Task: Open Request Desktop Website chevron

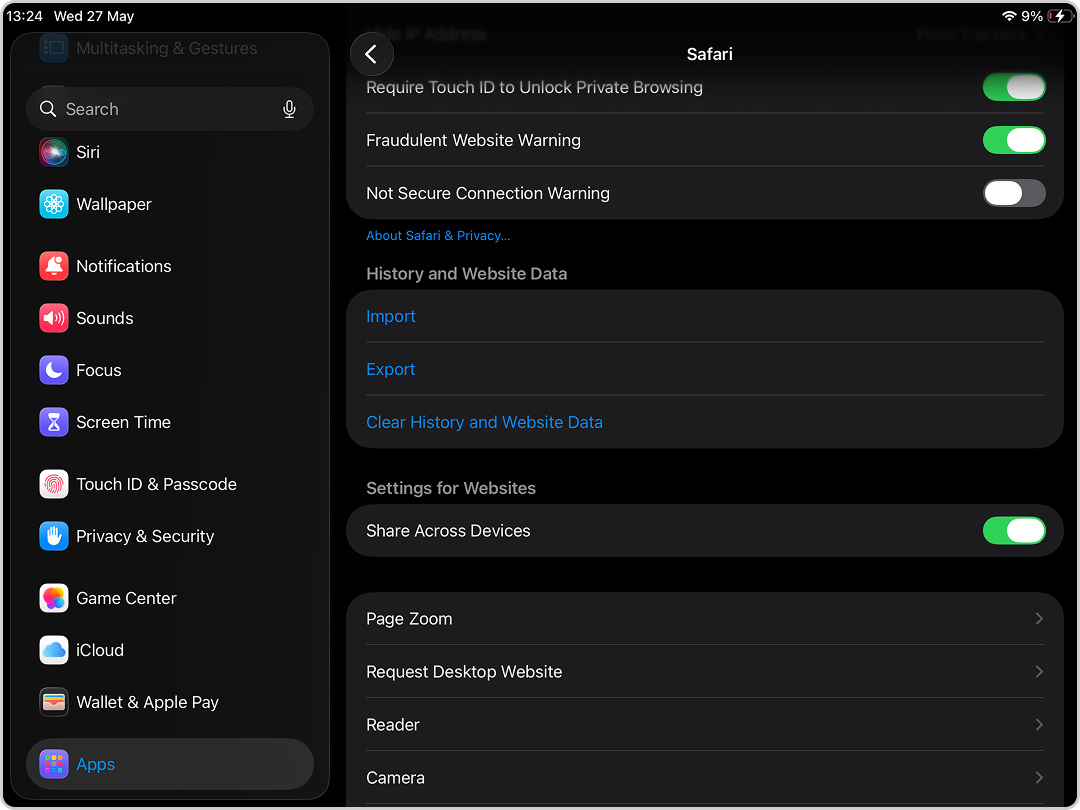Action: pos(1039,672)
